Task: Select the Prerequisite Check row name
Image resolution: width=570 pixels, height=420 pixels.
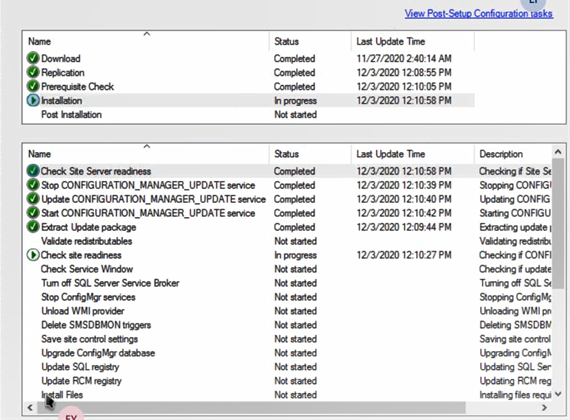Action: coord(77,86)
